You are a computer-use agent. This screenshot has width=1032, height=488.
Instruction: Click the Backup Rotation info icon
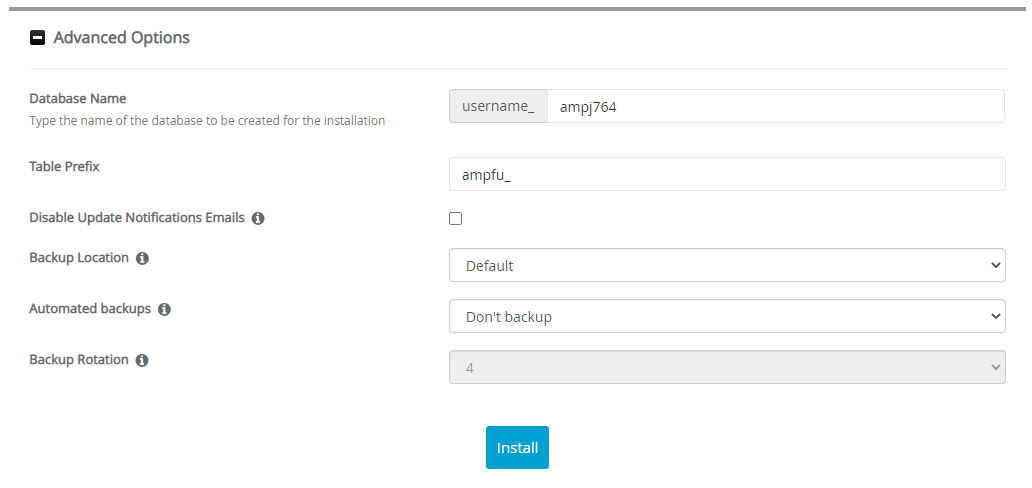tap(142, 360)
